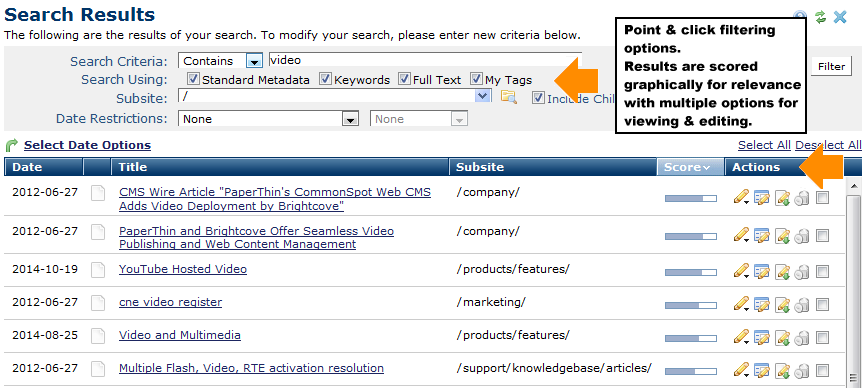Click pencil edit icon for cne video register row
Image resolution: width=867 pixels, height=388 pixels.
(741, 305)
